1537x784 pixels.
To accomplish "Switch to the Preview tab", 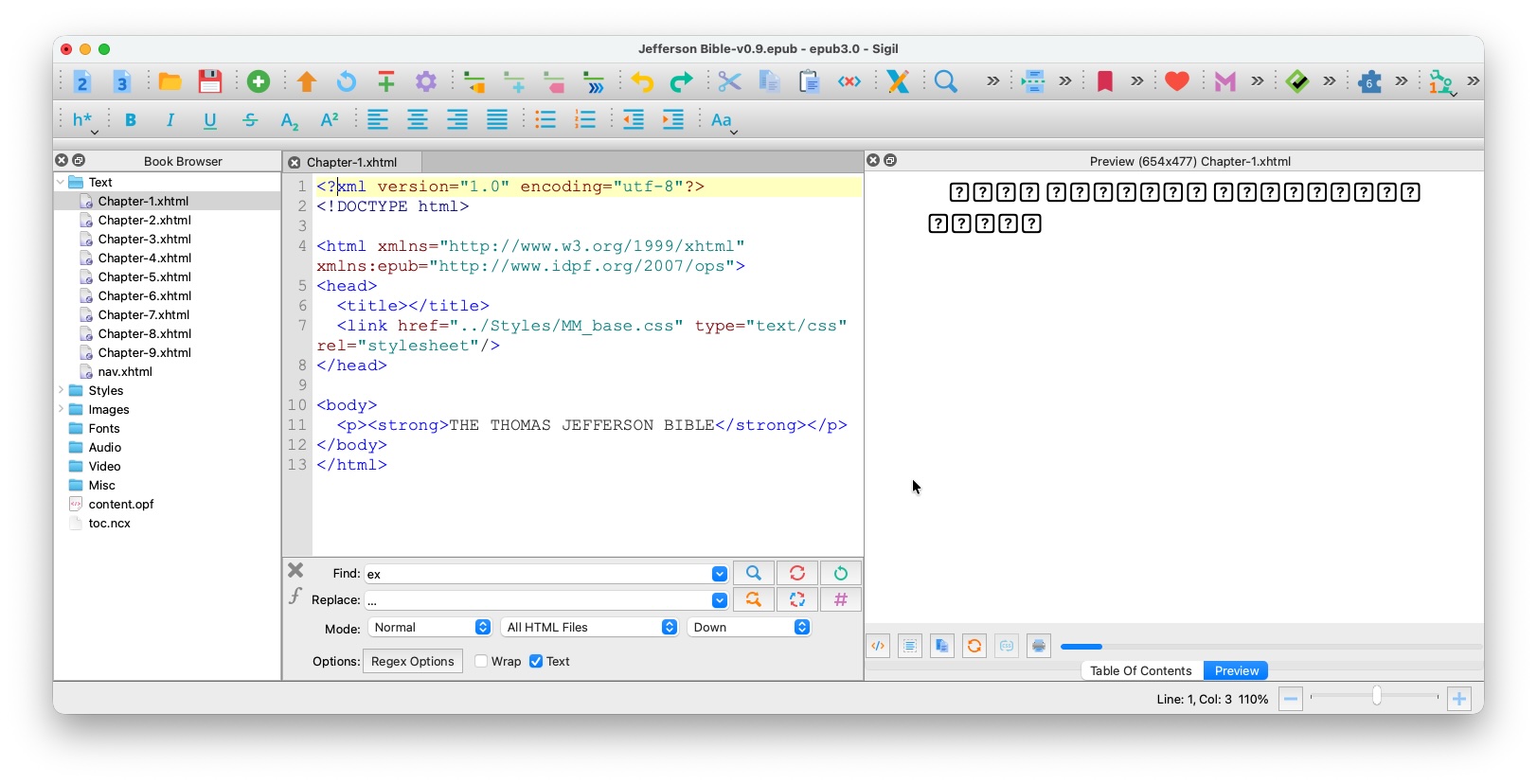I will pos(1237,670).
